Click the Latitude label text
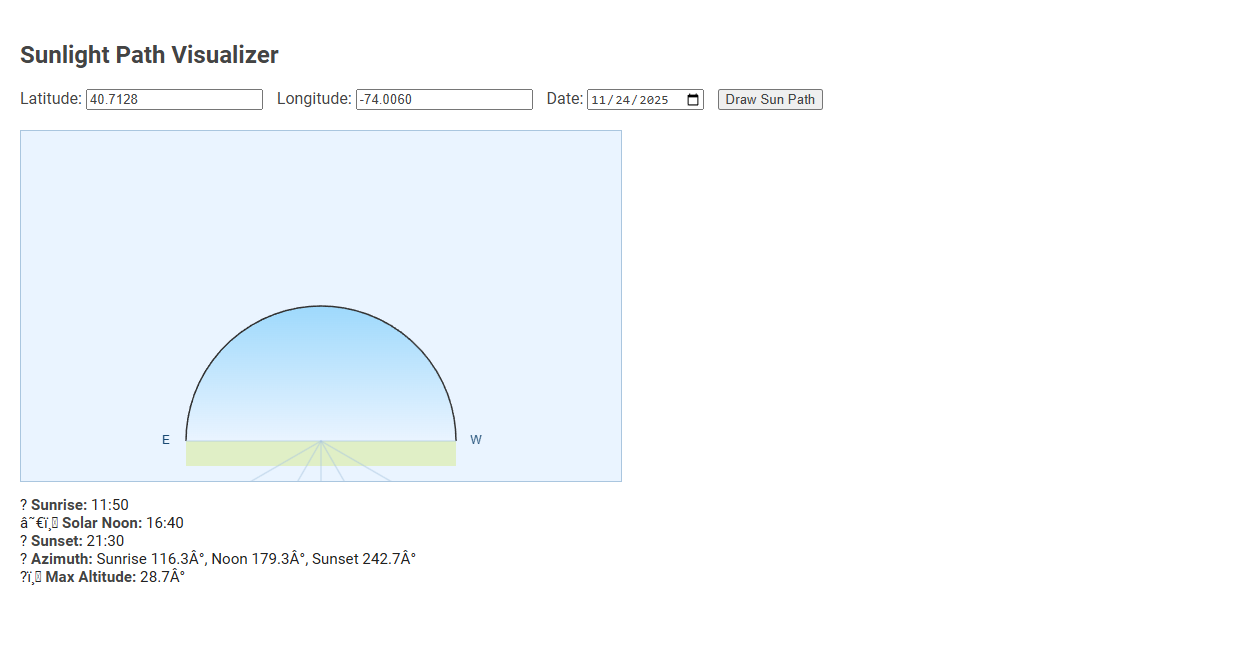Image resolution: width=1258 pixels, height=646 pixels. tap(51, 98)
